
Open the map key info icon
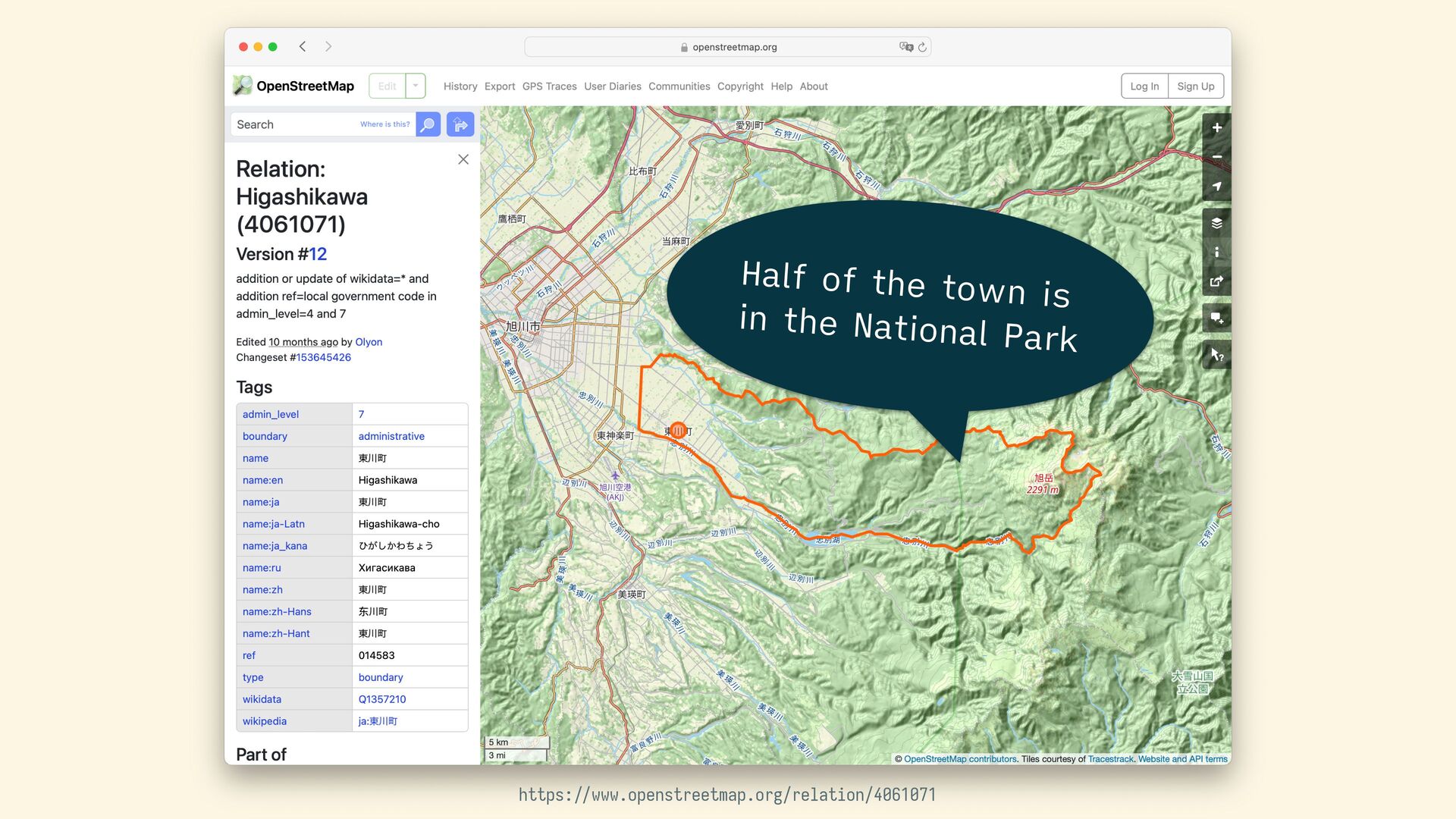(x=1216, y=253)
